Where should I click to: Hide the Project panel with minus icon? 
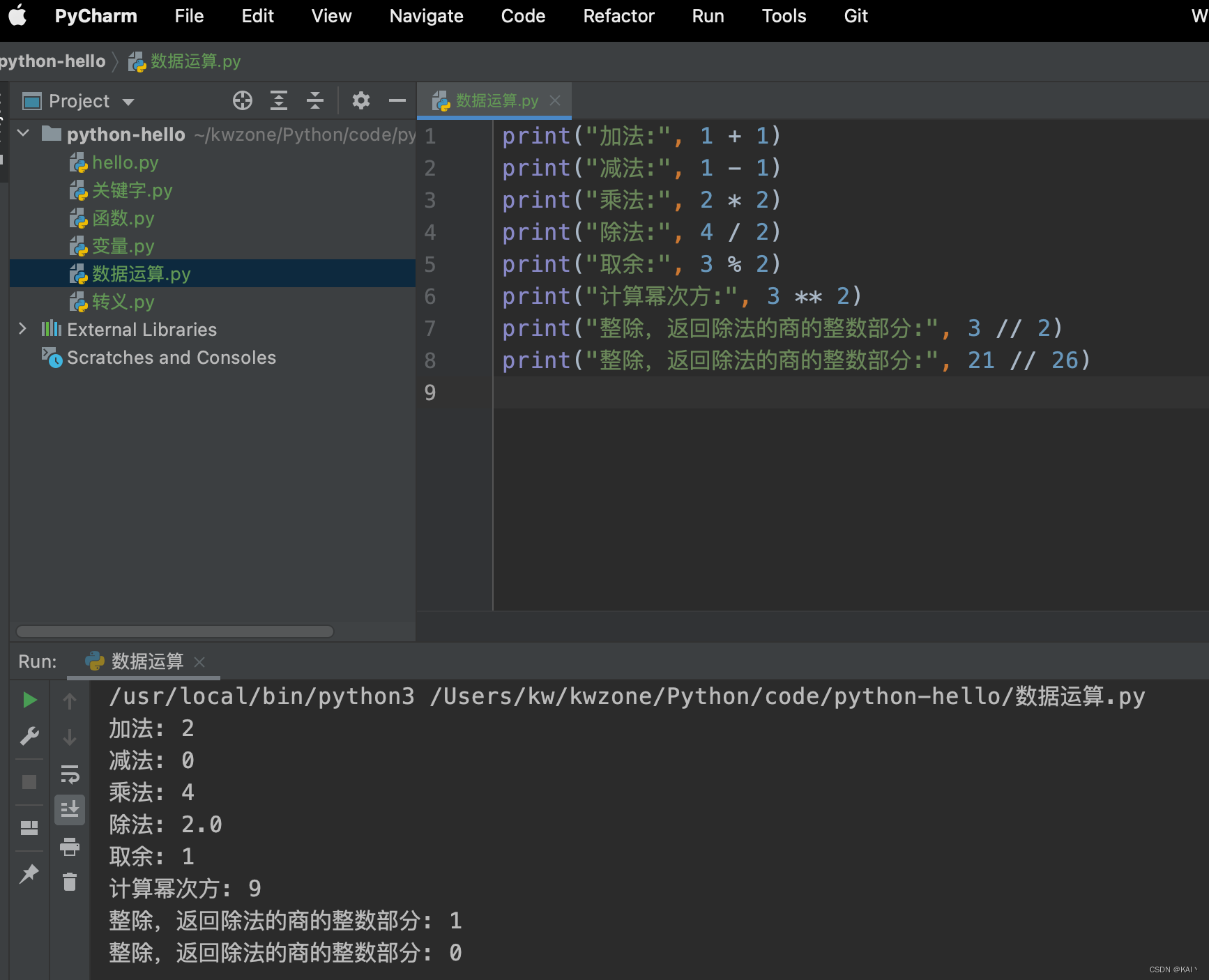[x=397, y=101]
